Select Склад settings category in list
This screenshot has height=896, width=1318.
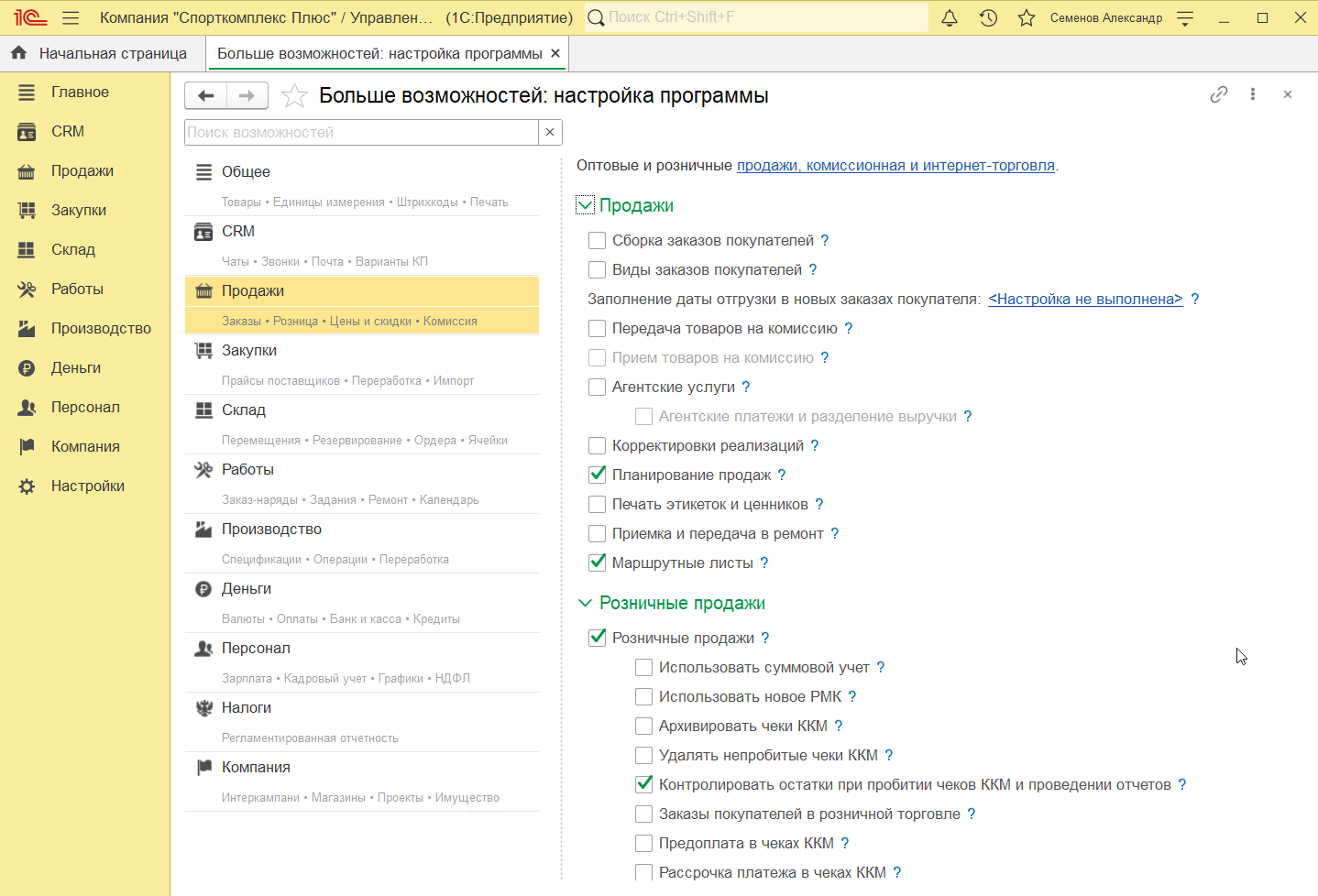[362, 425]
